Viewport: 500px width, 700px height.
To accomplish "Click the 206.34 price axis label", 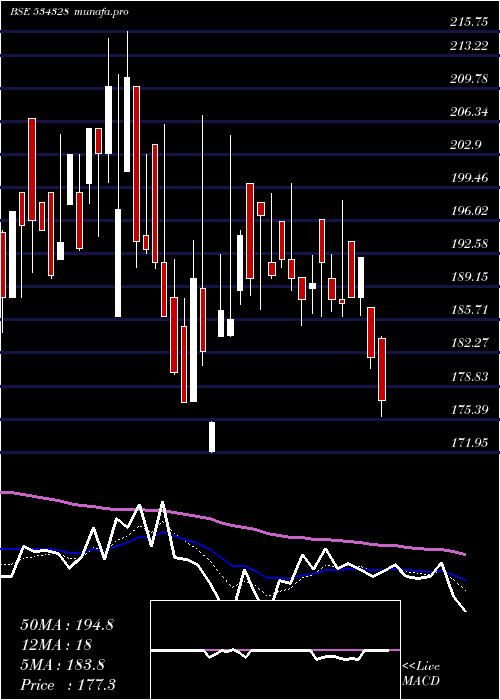I will [469, 112].
